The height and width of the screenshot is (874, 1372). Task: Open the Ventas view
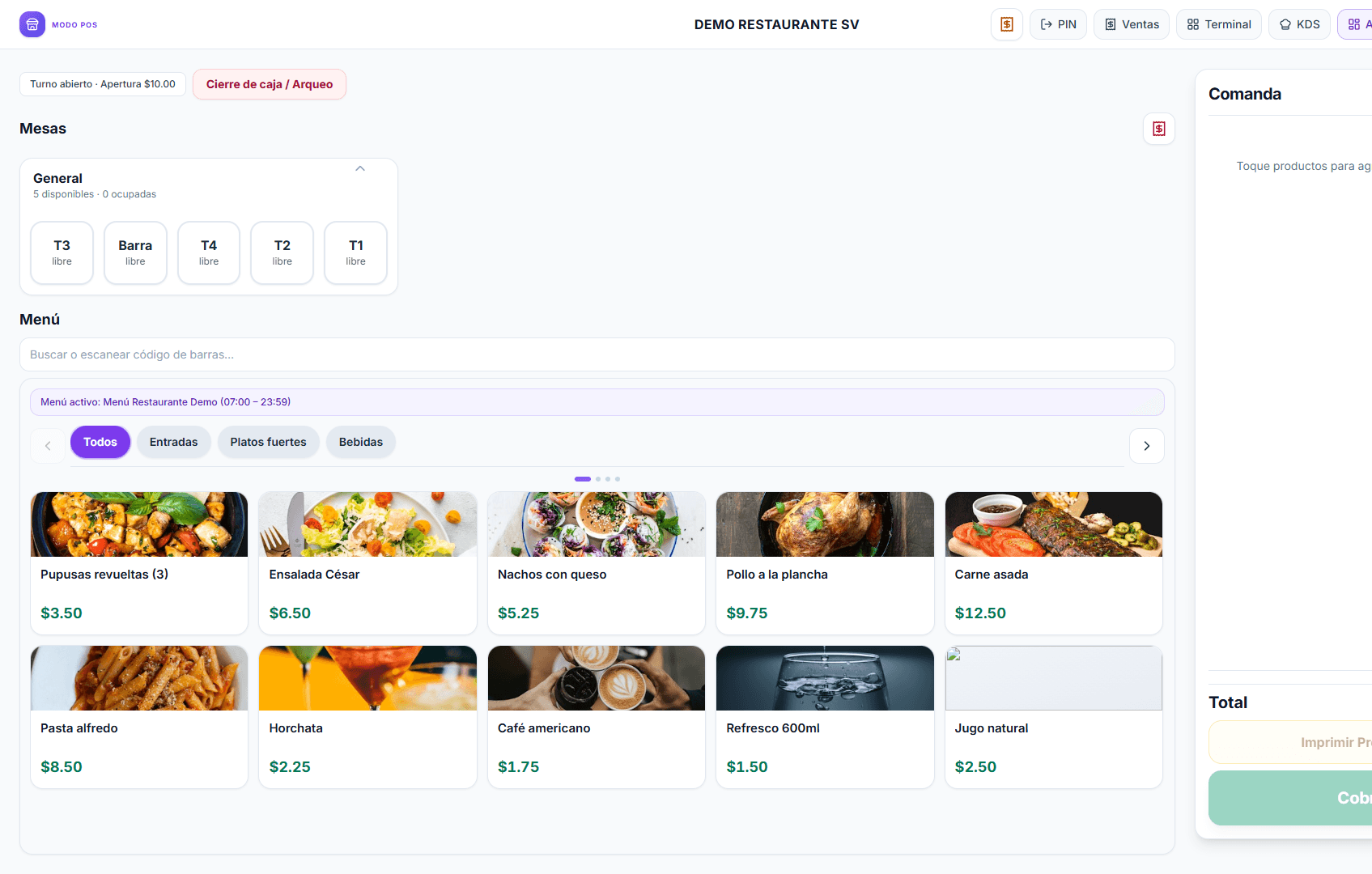(x=1132, y=24)
